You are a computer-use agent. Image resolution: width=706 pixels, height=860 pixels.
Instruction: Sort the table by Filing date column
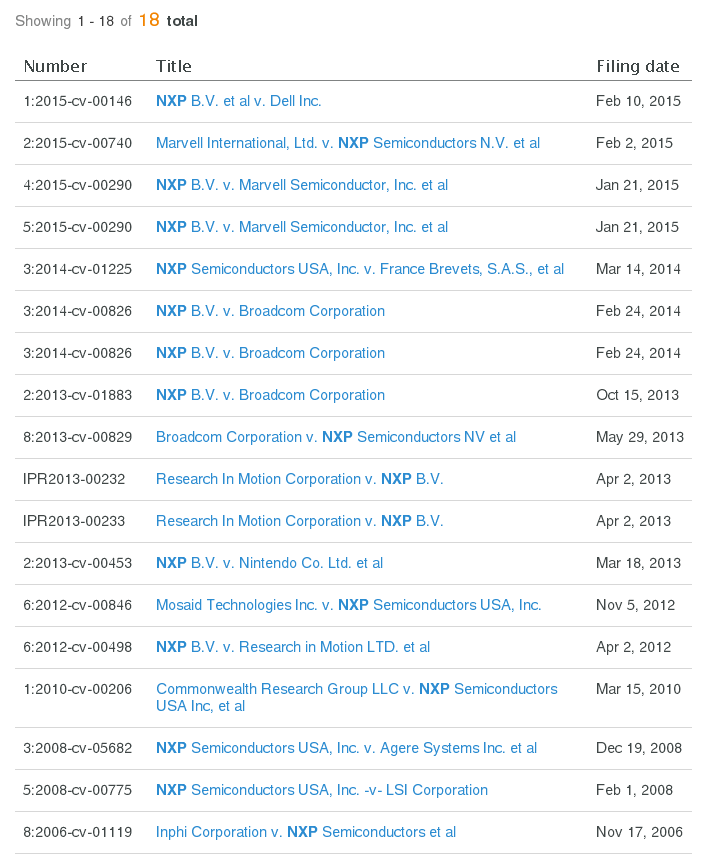point(638,66)
